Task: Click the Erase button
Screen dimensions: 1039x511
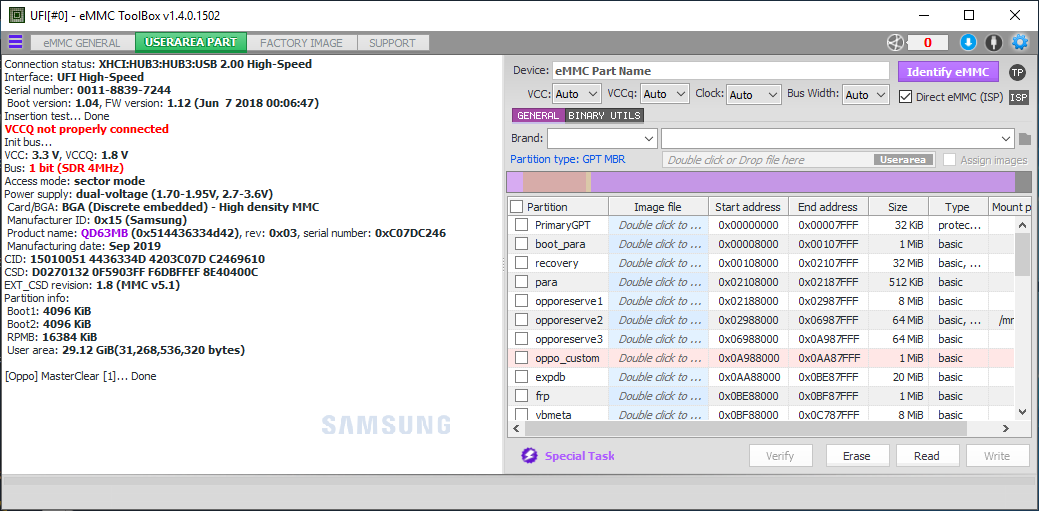Action: (x=856, y=456)
